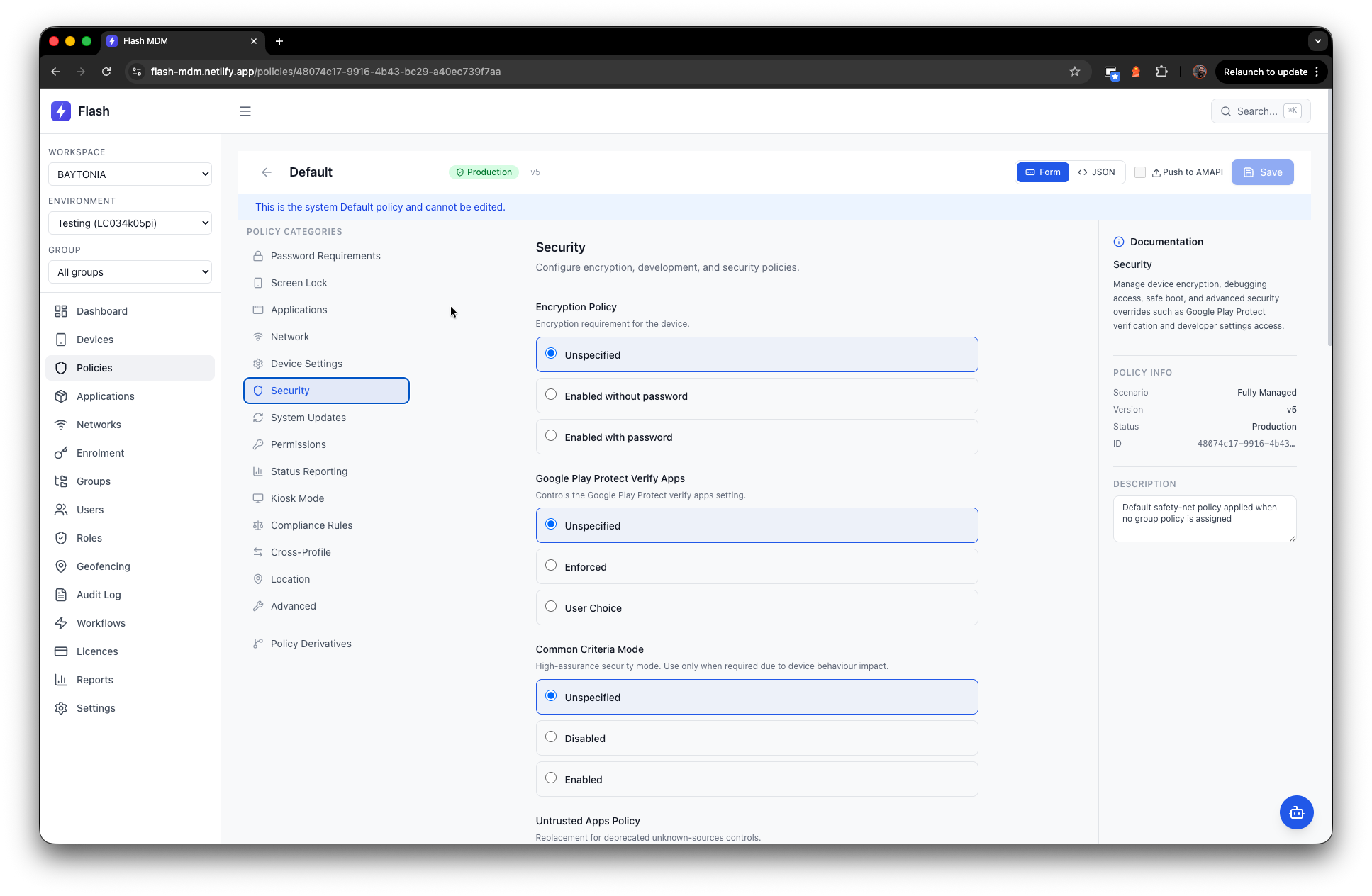Click the Search field in header
1372x896 pixels.
(1260, 111)
